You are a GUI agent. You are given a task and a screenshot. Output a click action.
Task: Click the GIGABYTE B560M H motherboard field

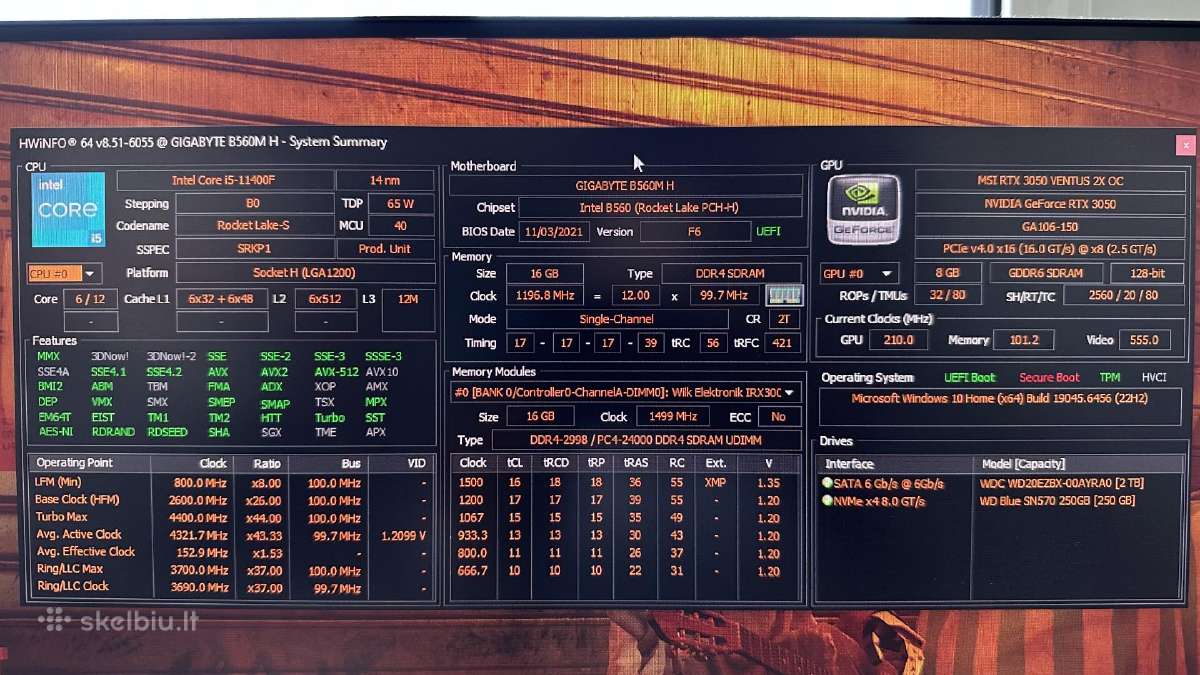click(626, 185)
